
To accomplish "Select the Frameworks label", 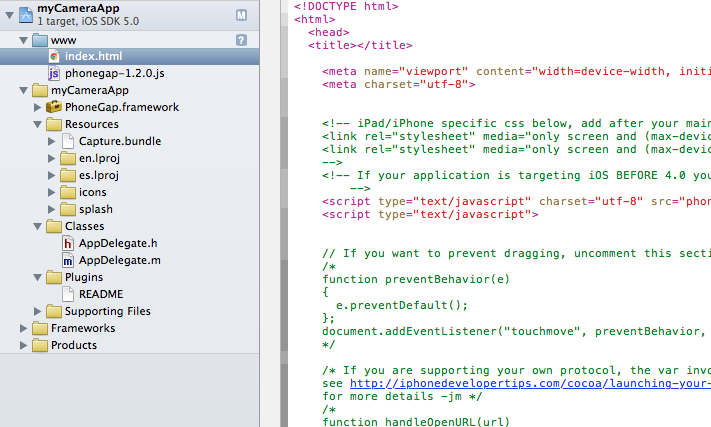I will (x=83, y=328).
